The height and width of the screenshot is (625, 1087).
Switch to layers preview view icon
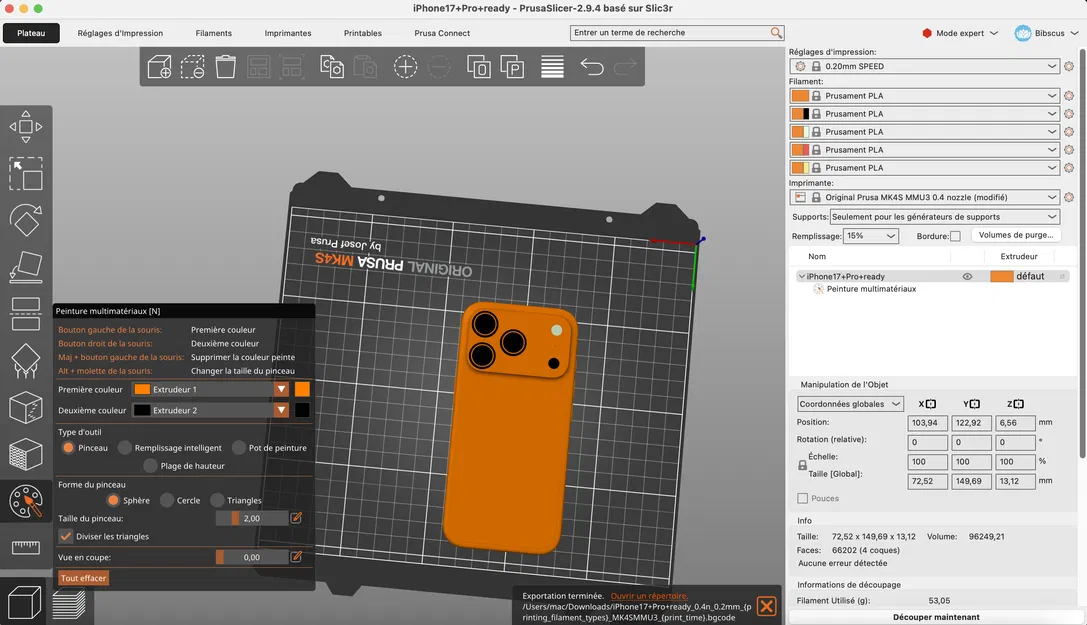[x=69, y=605]
